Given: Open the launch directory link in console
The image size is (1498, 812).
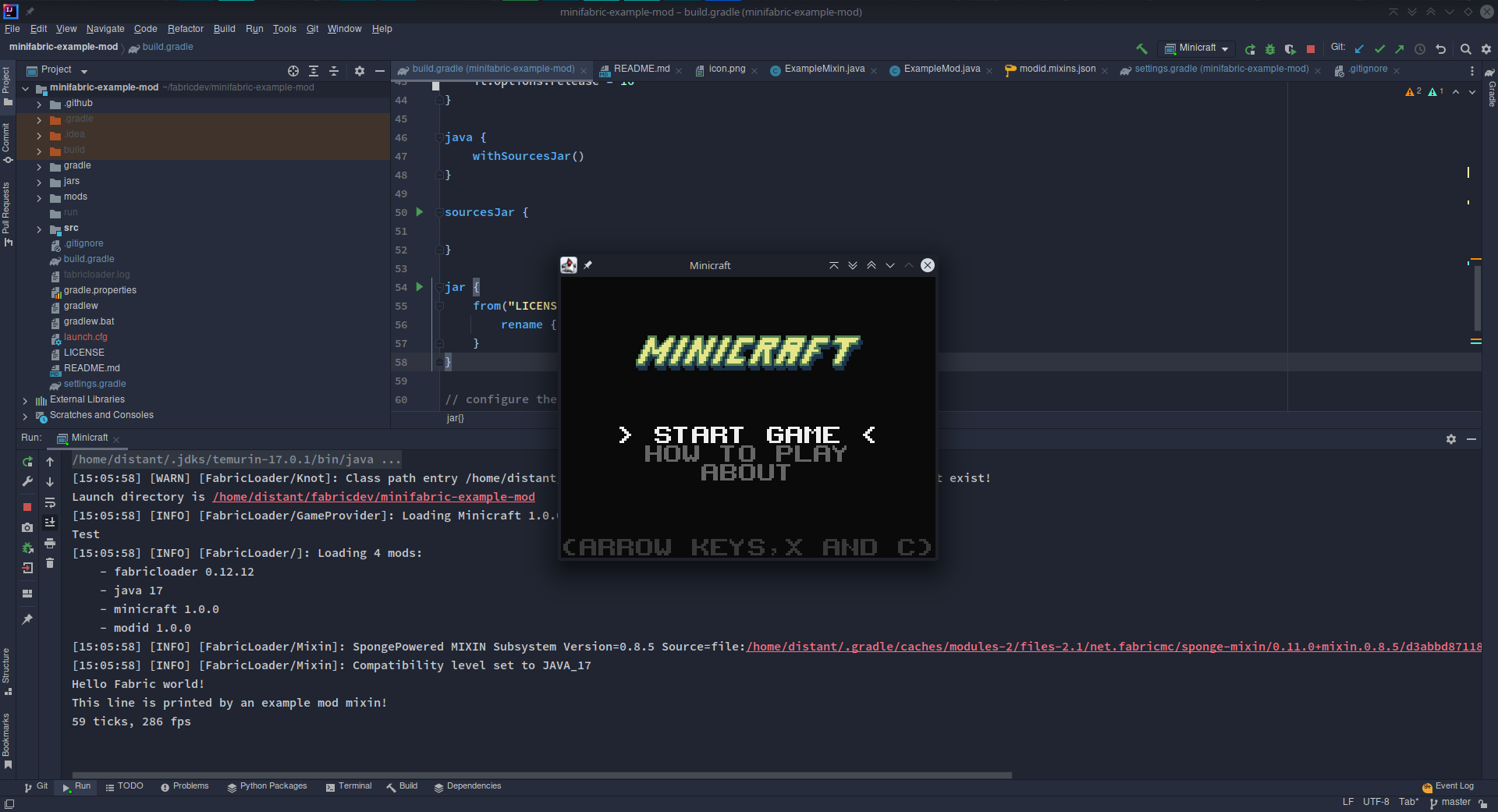Looking at the screenshot, I should (x=374, y=497).
